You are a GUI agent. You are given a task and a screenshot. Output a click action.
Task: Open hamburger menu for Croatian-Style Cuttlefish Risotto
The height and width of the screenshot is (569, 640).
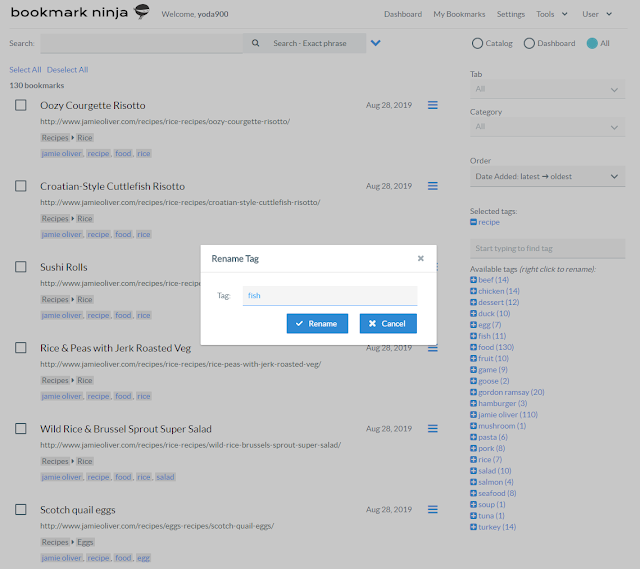point(433,186)
